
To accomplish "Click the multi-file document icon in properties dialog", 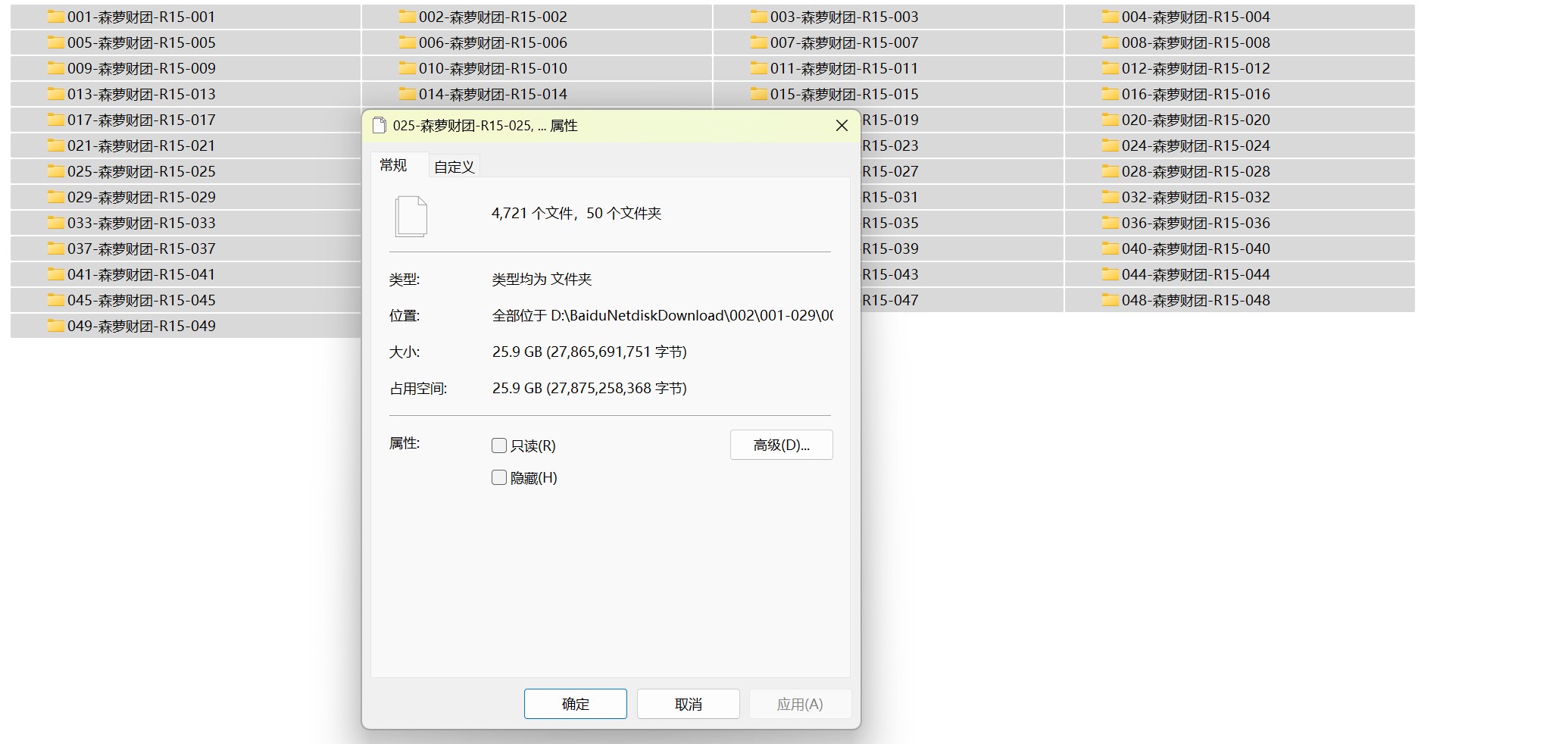I will [411, 216].
